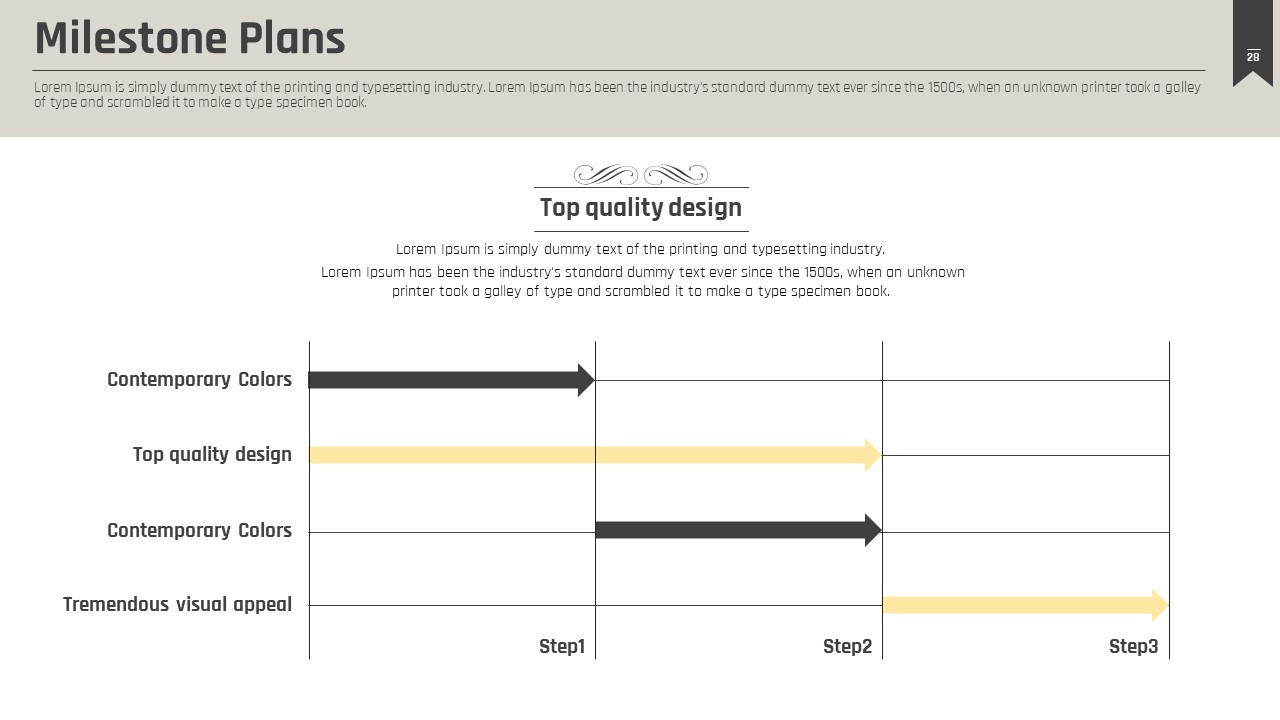
Task: Select "Top quality design" label beside yellow arrow
Action: (212, 454)
